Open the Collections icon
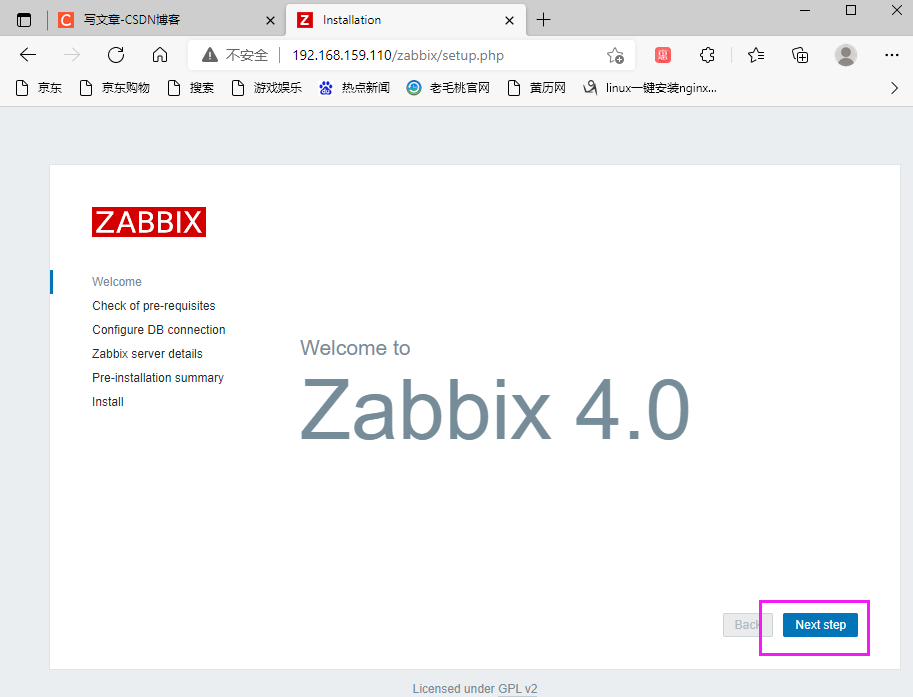913x697 pixels. click(800, 55)
